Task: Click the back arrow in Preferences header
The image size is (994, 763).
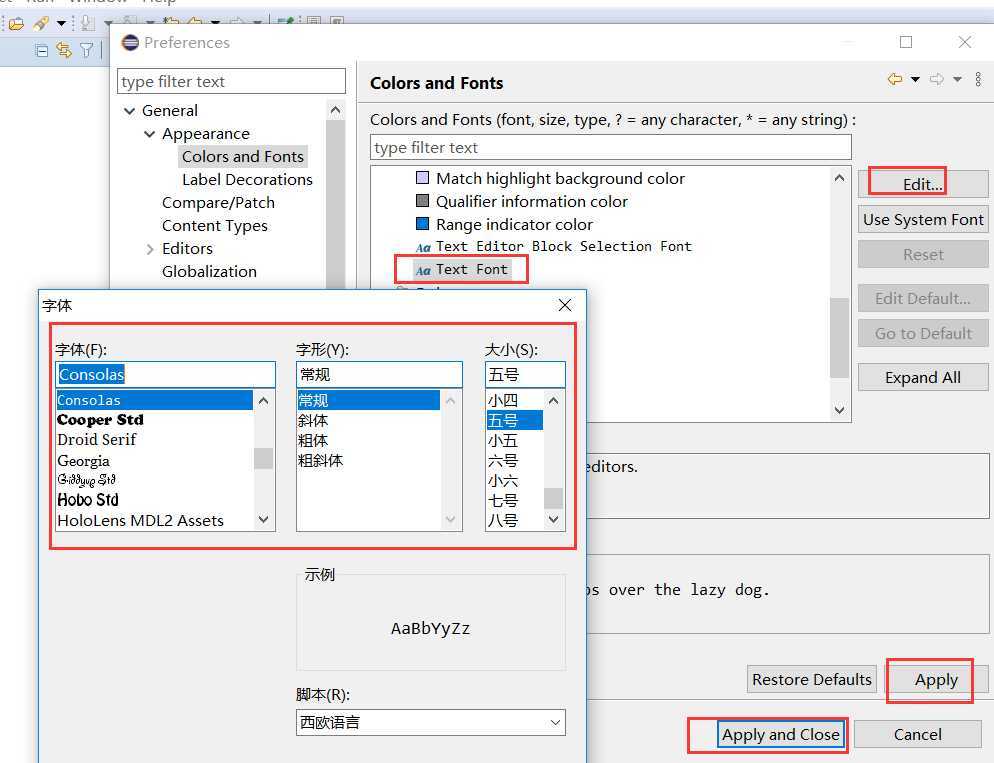Action: [895, 79]
